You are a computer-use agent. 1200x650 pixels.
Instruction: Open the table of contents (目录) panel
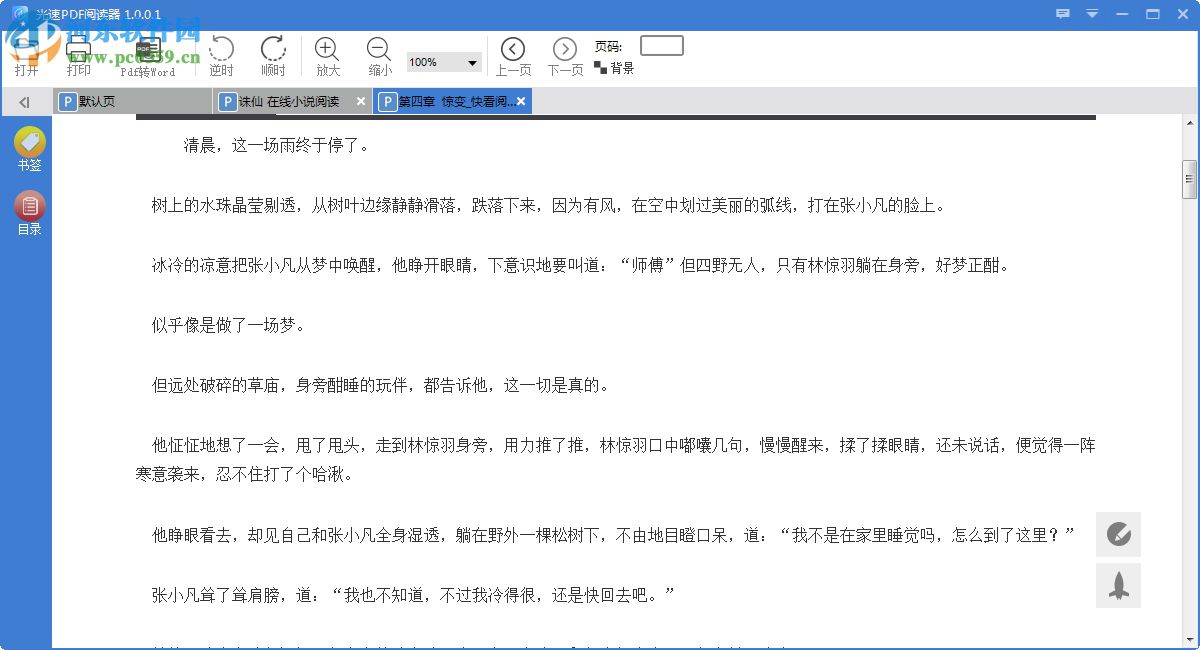coord(29,213)
